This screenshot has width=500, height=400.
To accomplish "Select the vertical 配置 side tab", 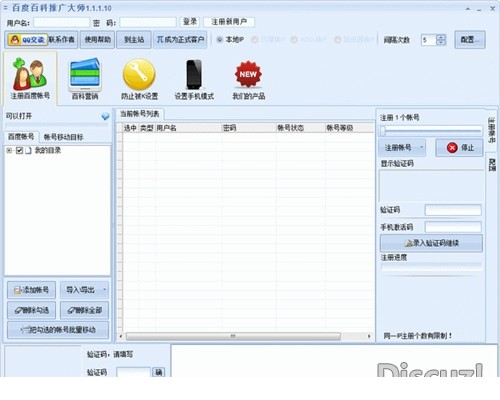I will pyautogui.click(x=492, y=165).
